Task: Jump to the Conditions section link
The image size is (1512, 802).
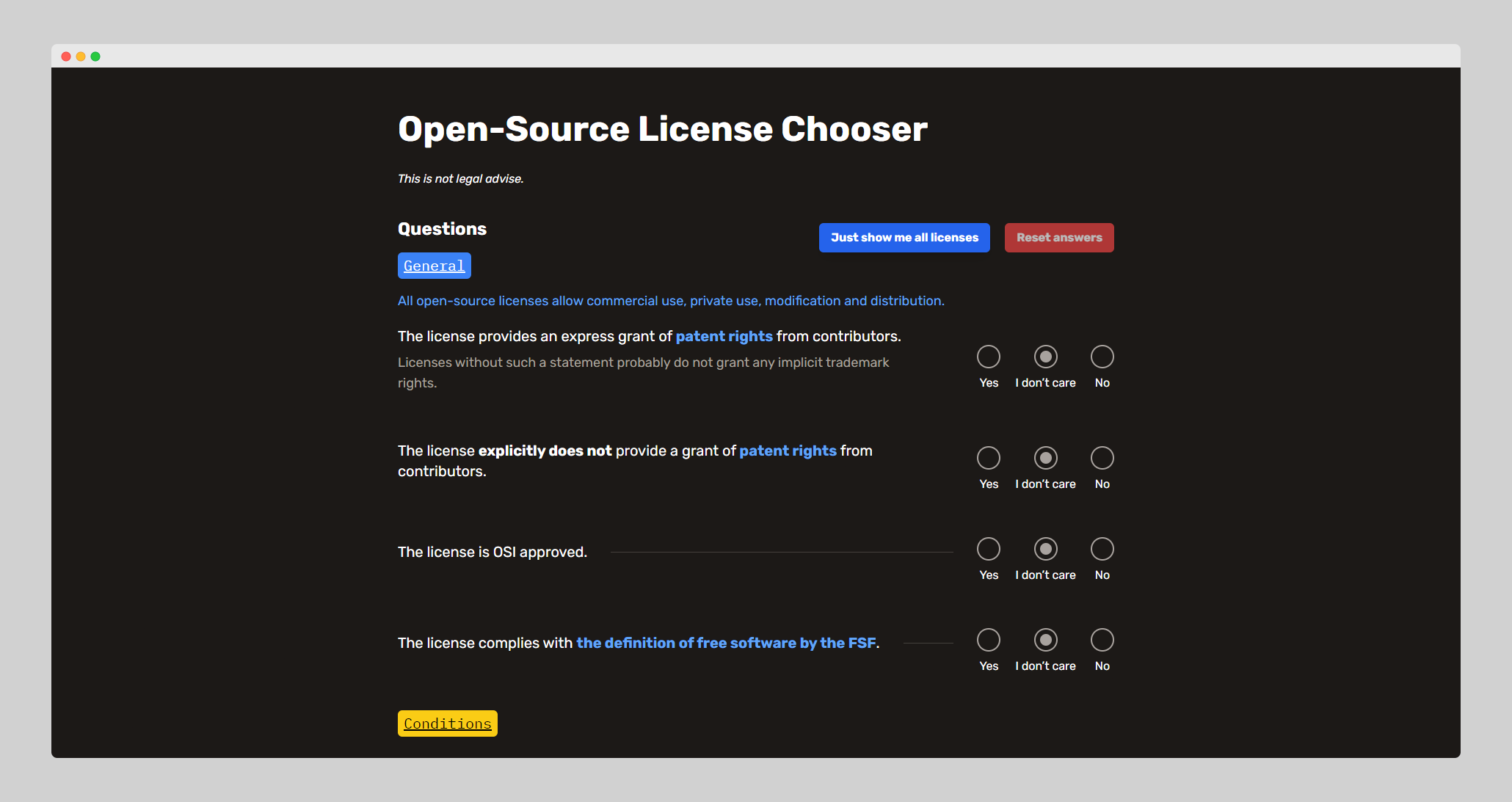Action: [448, 723]
